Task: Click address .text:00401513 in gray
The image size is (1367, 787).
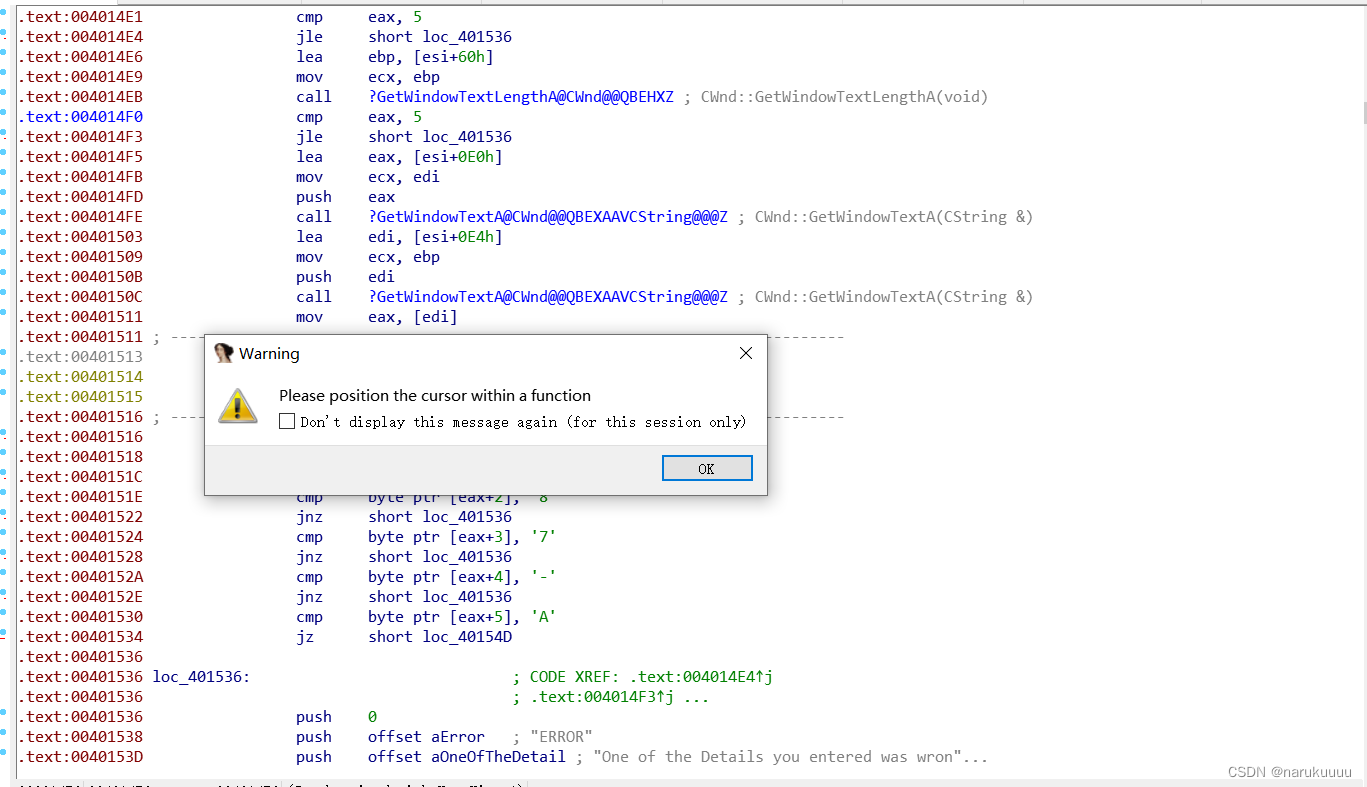Action: 81,357
